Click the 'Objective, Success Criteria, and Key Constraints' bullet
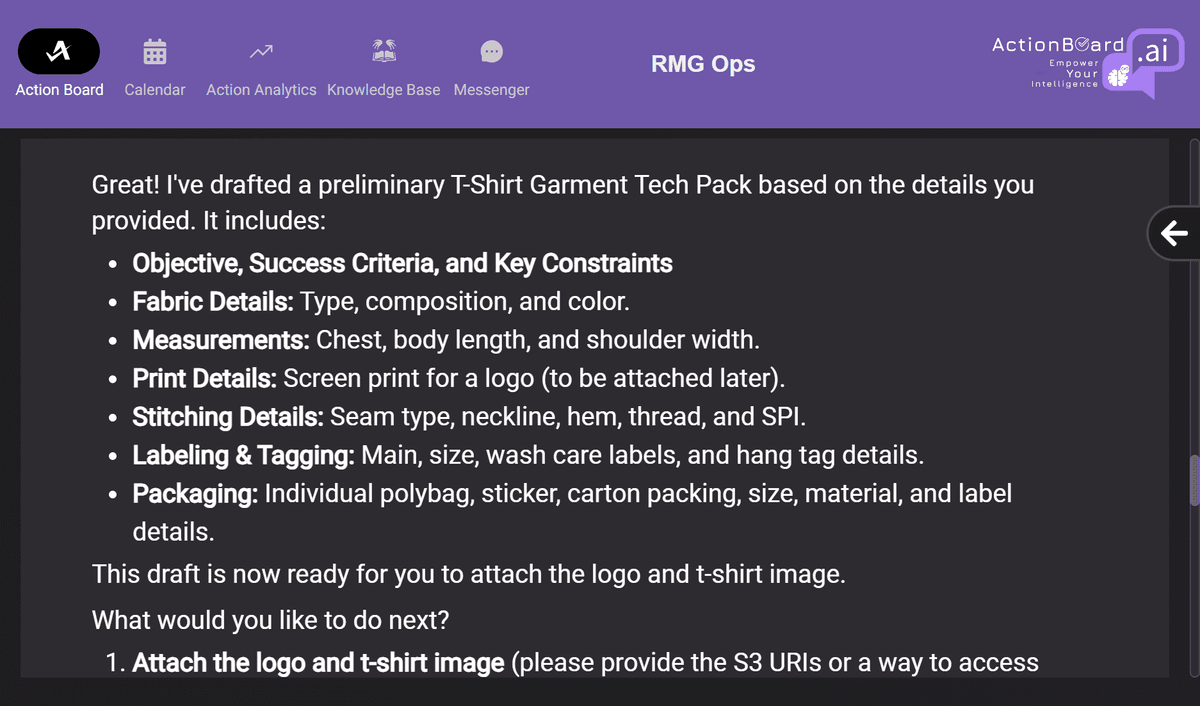This screenshot has height=706, width=1200. click(402, 263)
